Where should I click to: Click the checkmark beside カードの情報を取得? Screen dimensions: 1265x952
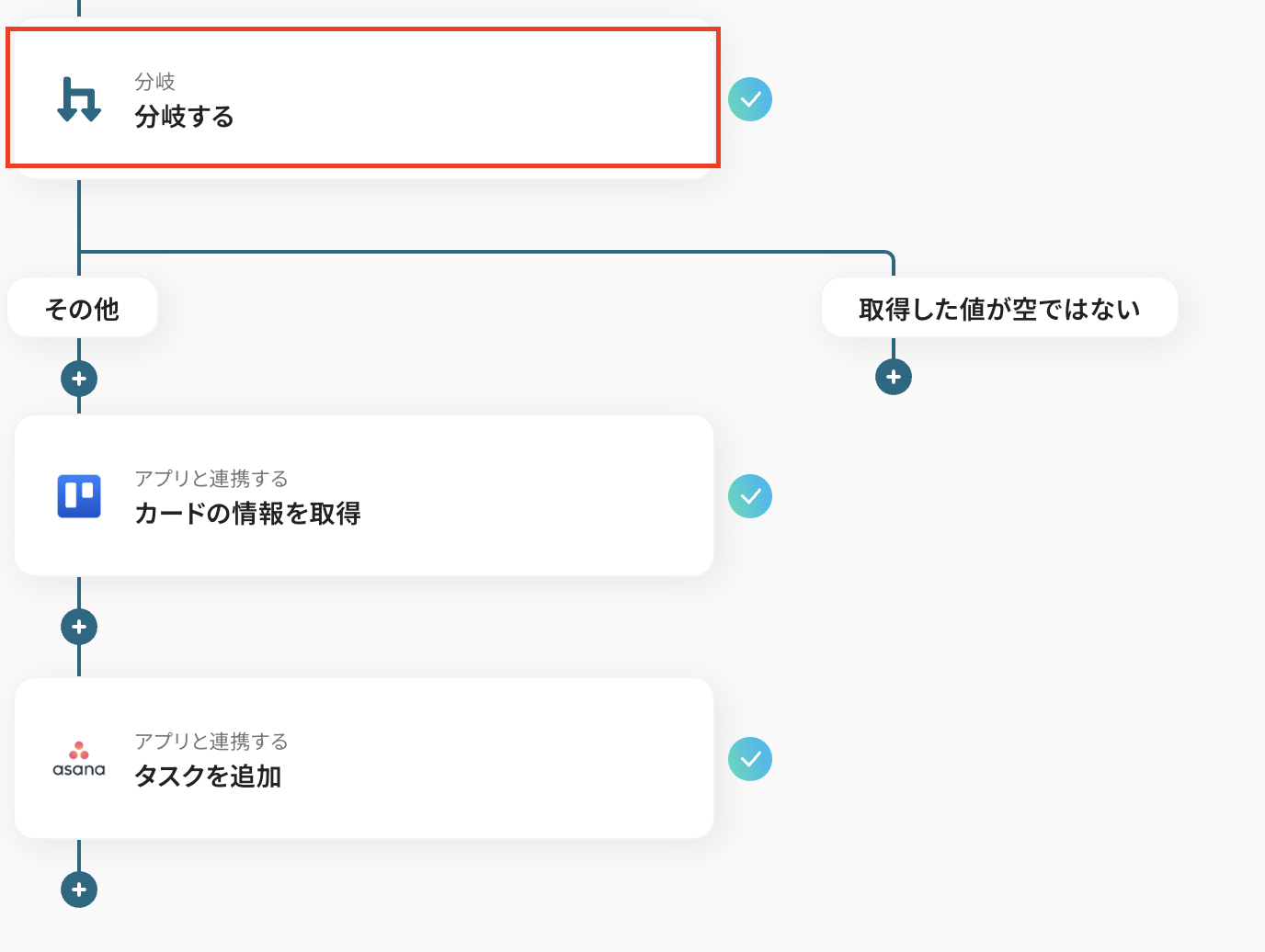pyautogui.click(x=750, y=496)
